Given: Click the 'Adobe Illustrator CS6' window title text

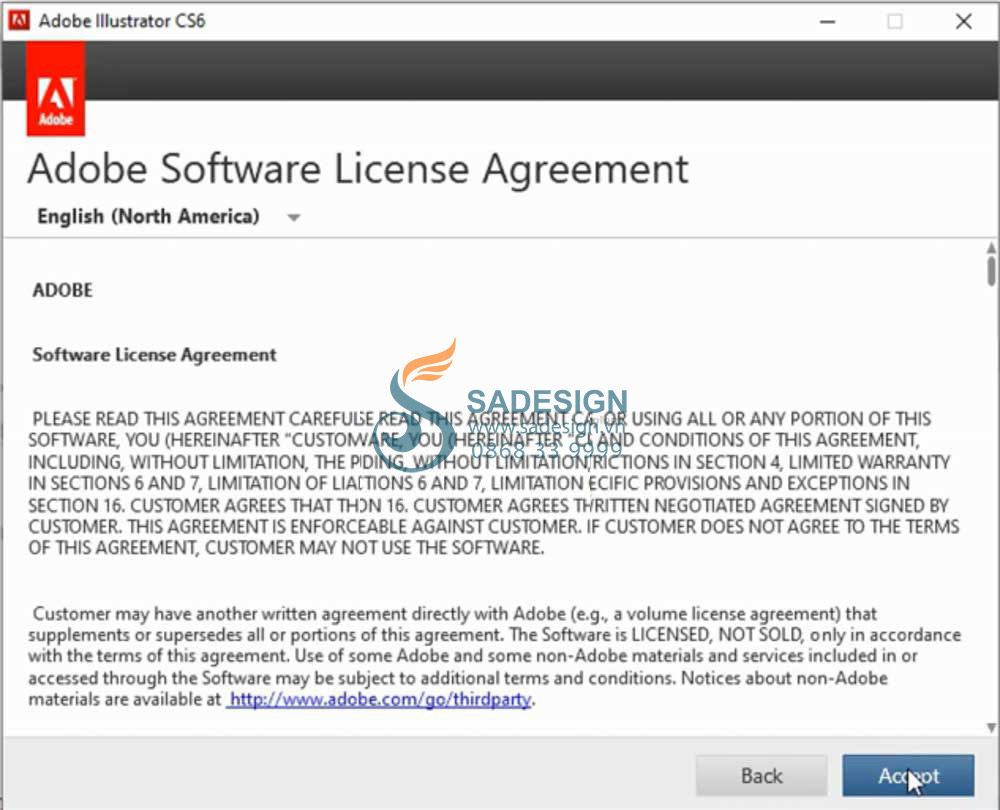Looking at the screenshot, I should pos(122,21).
